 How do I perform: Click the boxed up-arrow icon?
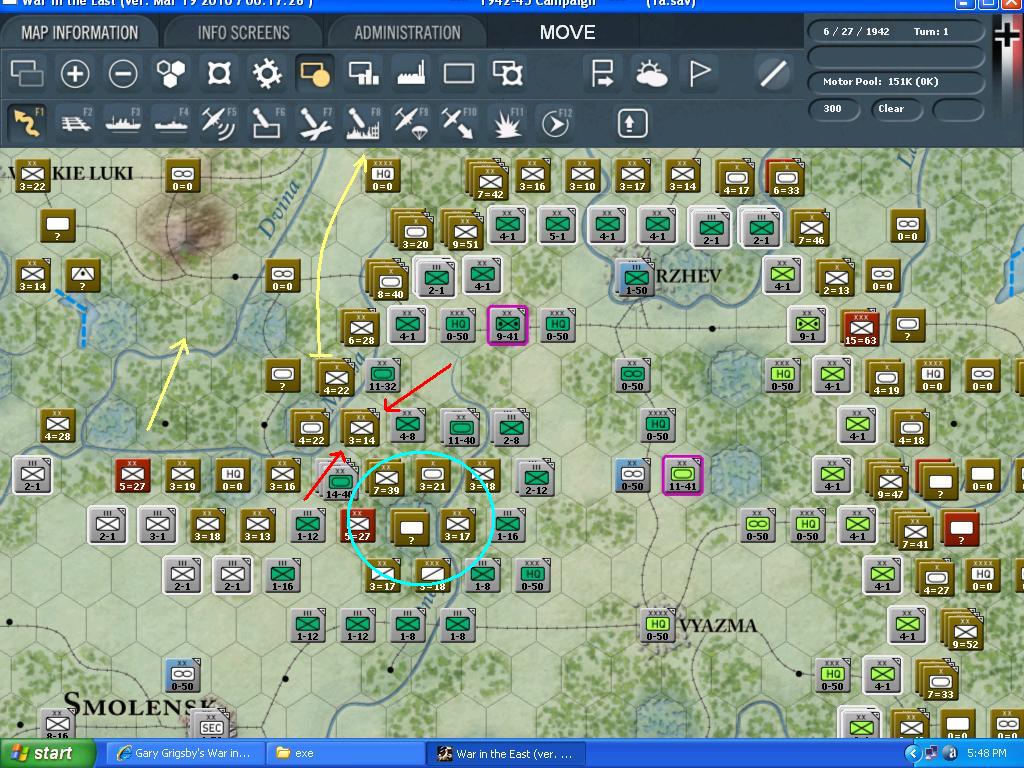click(632, 123)
